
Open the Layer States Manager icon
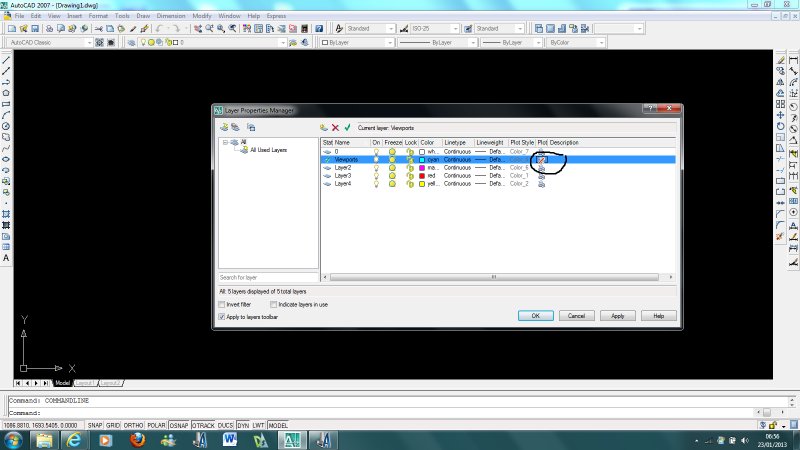coord(251,127)
